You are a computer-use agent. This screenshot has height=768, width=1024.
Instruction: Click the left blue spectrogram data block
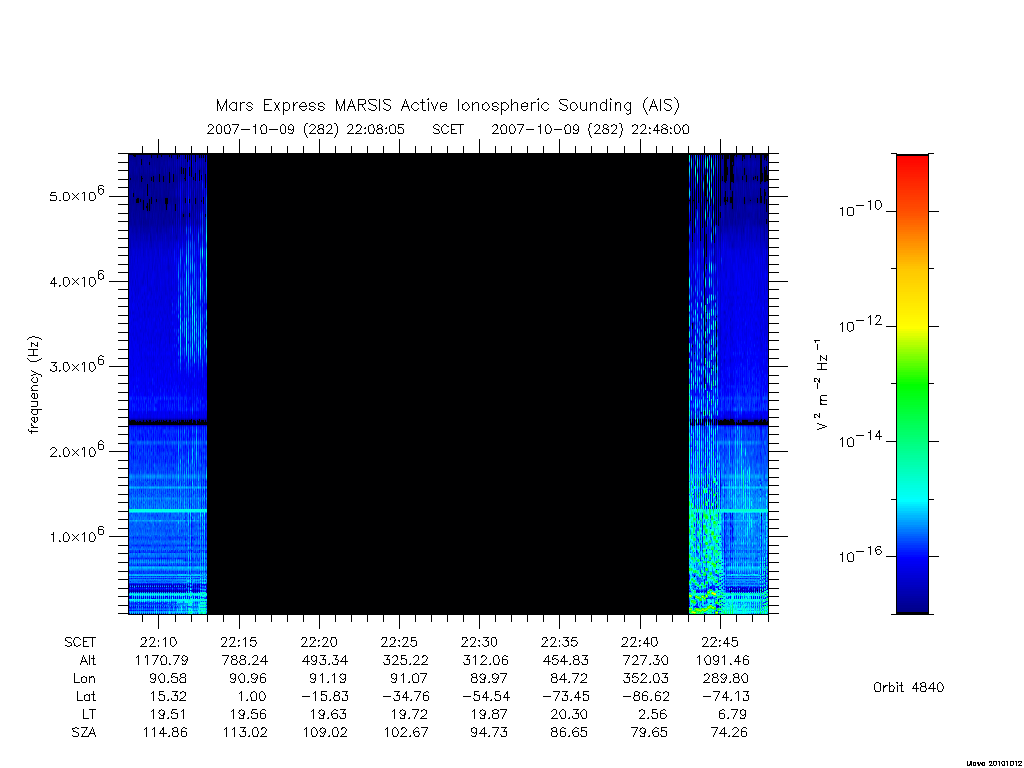tap(168, 384)
